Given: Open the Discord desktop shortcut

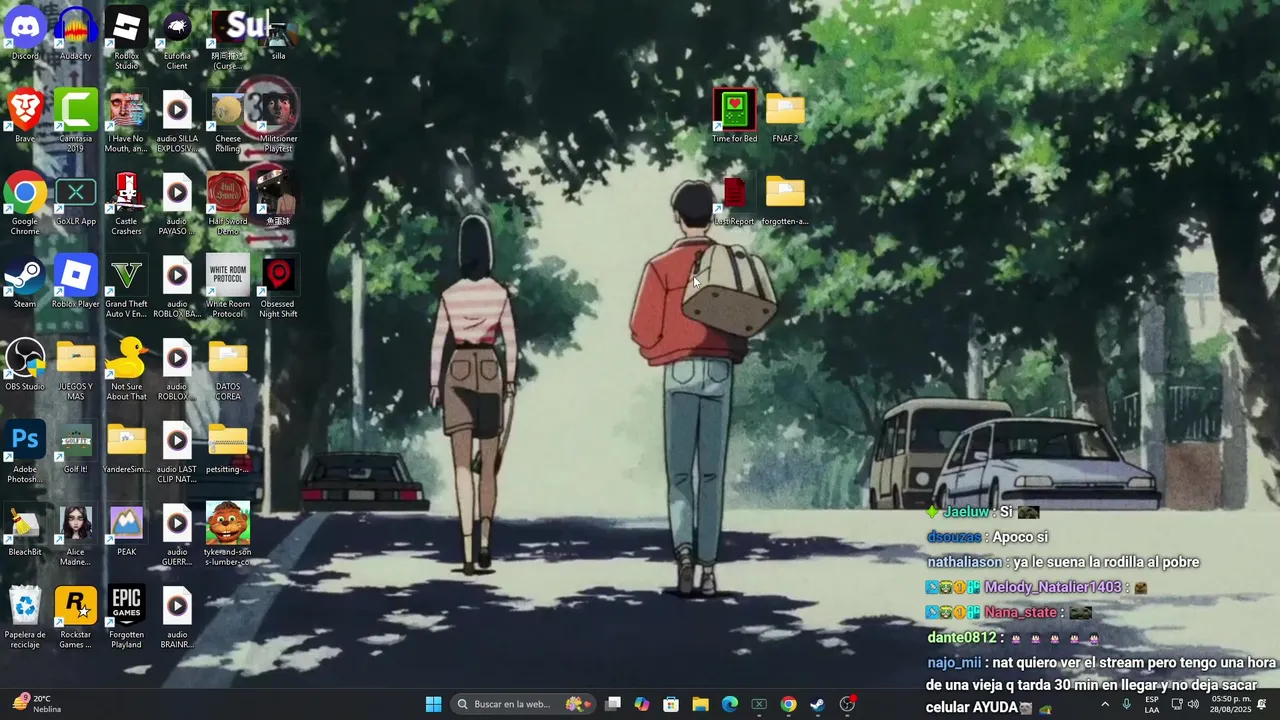Looking at the screenshot, I should pos(25,35).
